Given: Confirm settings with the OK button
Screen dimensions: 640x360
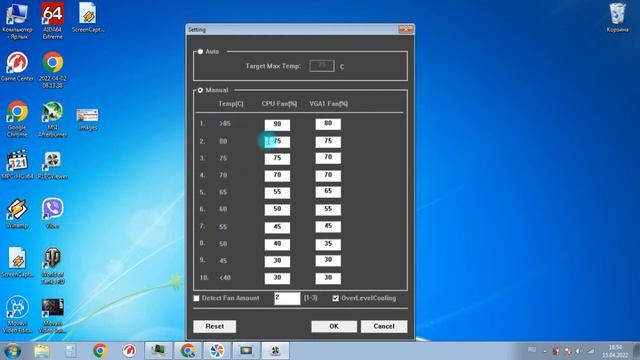Looking at the screenshot, I should click(334, 326).
